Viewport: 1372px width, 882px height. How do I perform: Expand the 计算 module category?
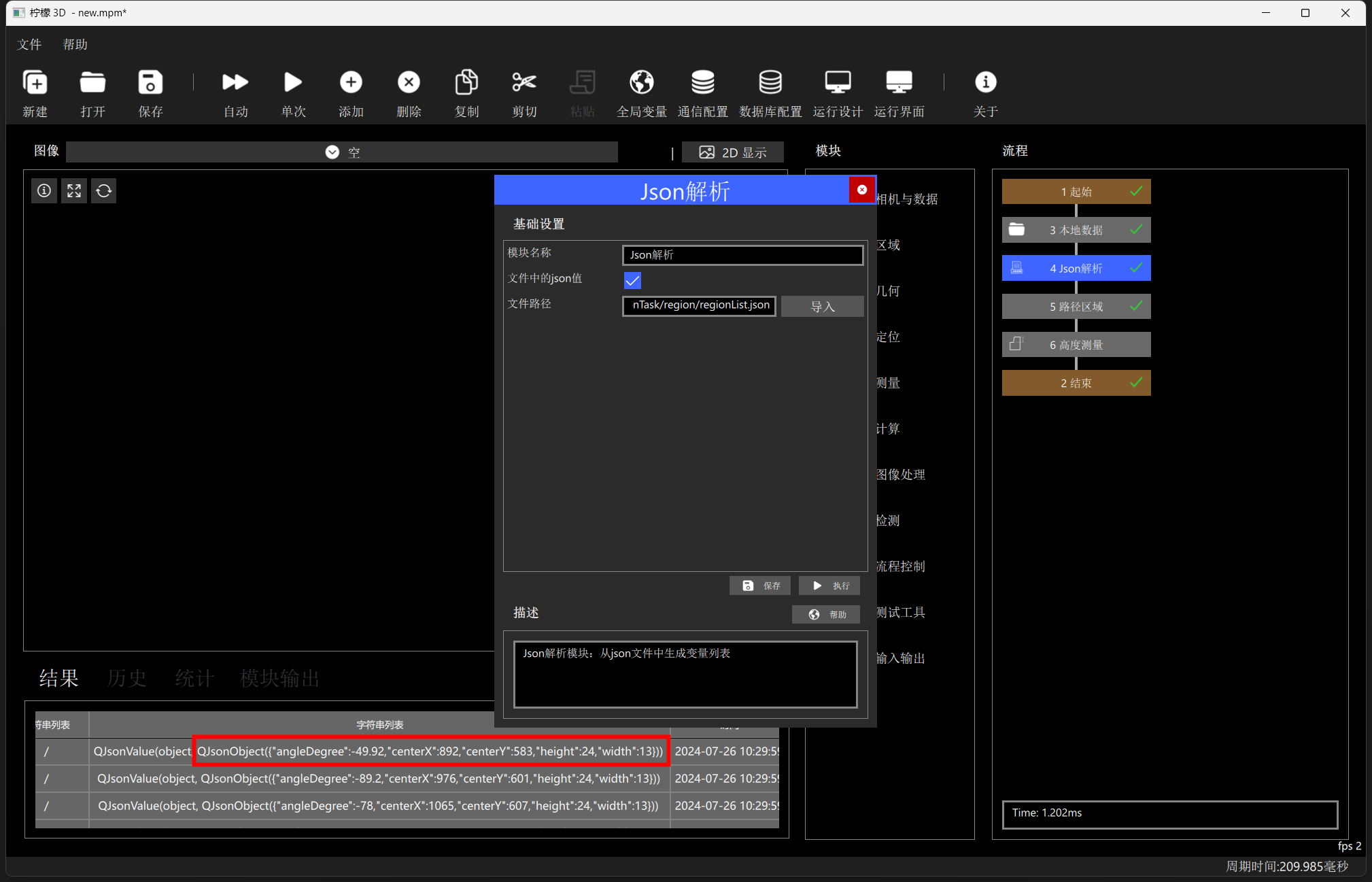[x=888, y=428]
